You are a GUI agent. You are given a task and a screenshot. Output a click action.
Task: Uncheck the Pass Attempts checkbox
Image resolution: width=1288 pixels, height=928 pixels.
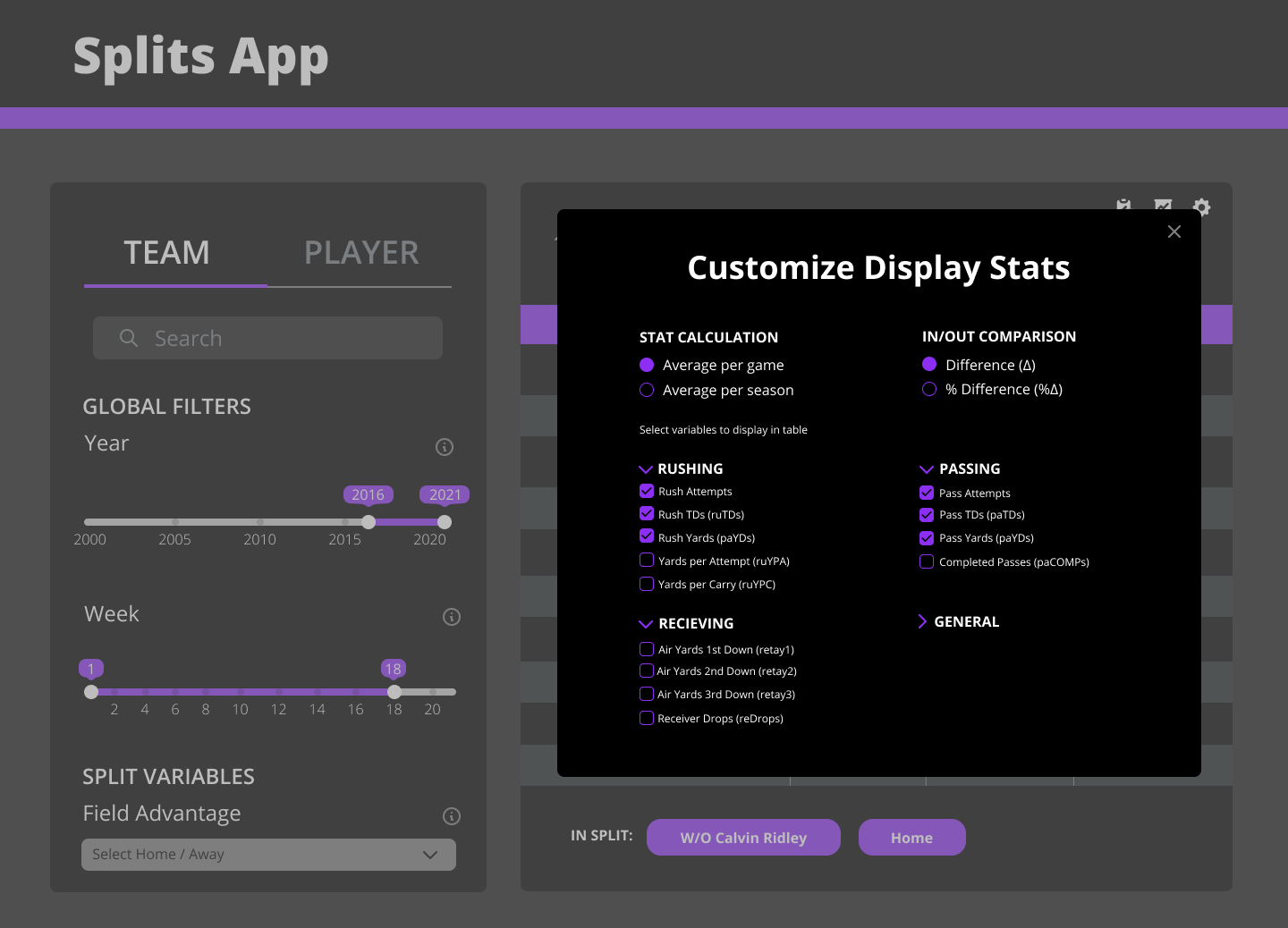927,493
